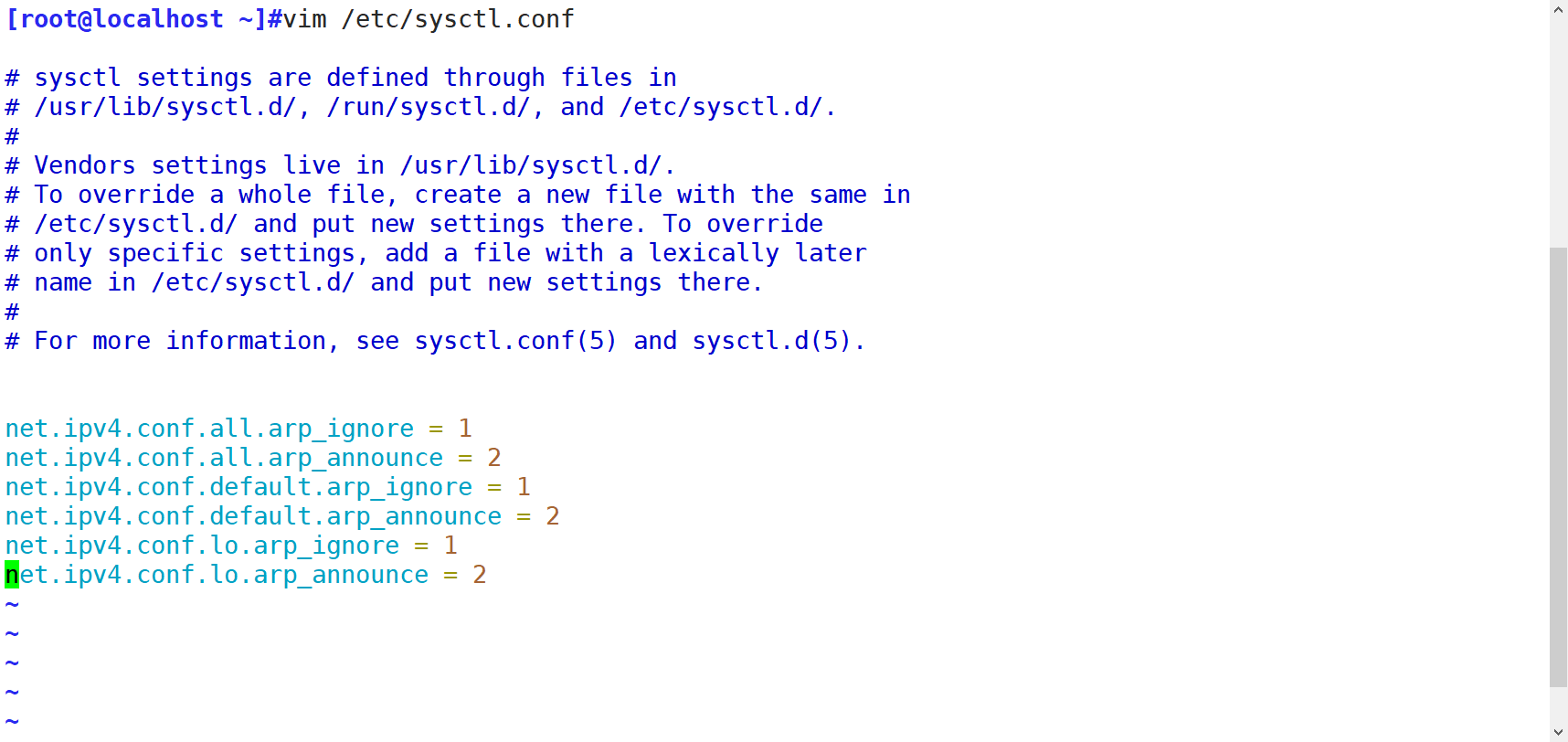The height and width of the screenshot is (742, 1568).
Task: Click /run/sysctl.d/ path in the comment
Action: [x=429, y=107]
